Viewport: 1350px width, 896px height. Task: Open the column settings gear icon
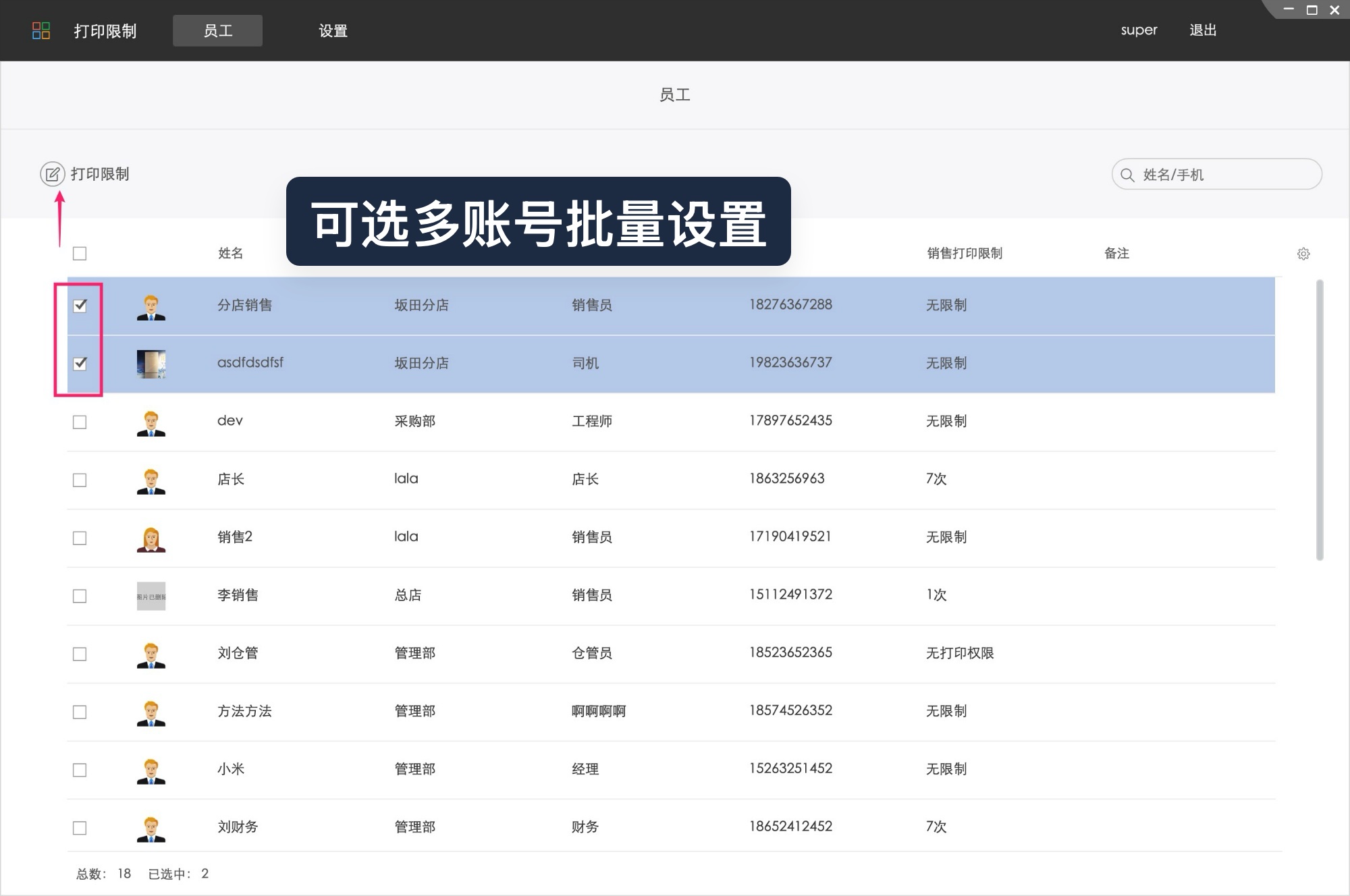(x=1304, y=254)
